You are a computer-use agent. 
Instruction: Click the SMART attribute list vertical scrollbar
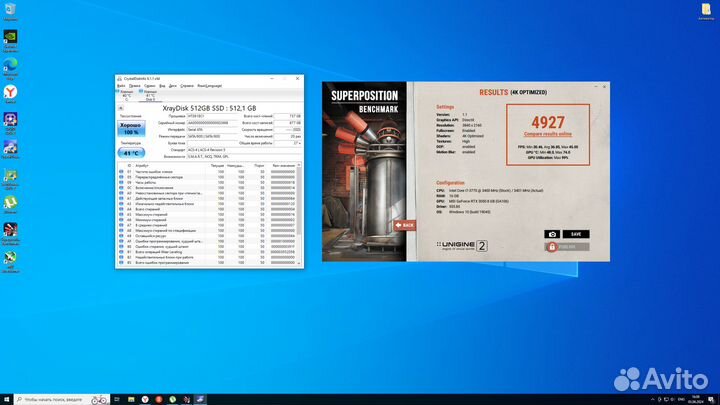pos(299,214)
